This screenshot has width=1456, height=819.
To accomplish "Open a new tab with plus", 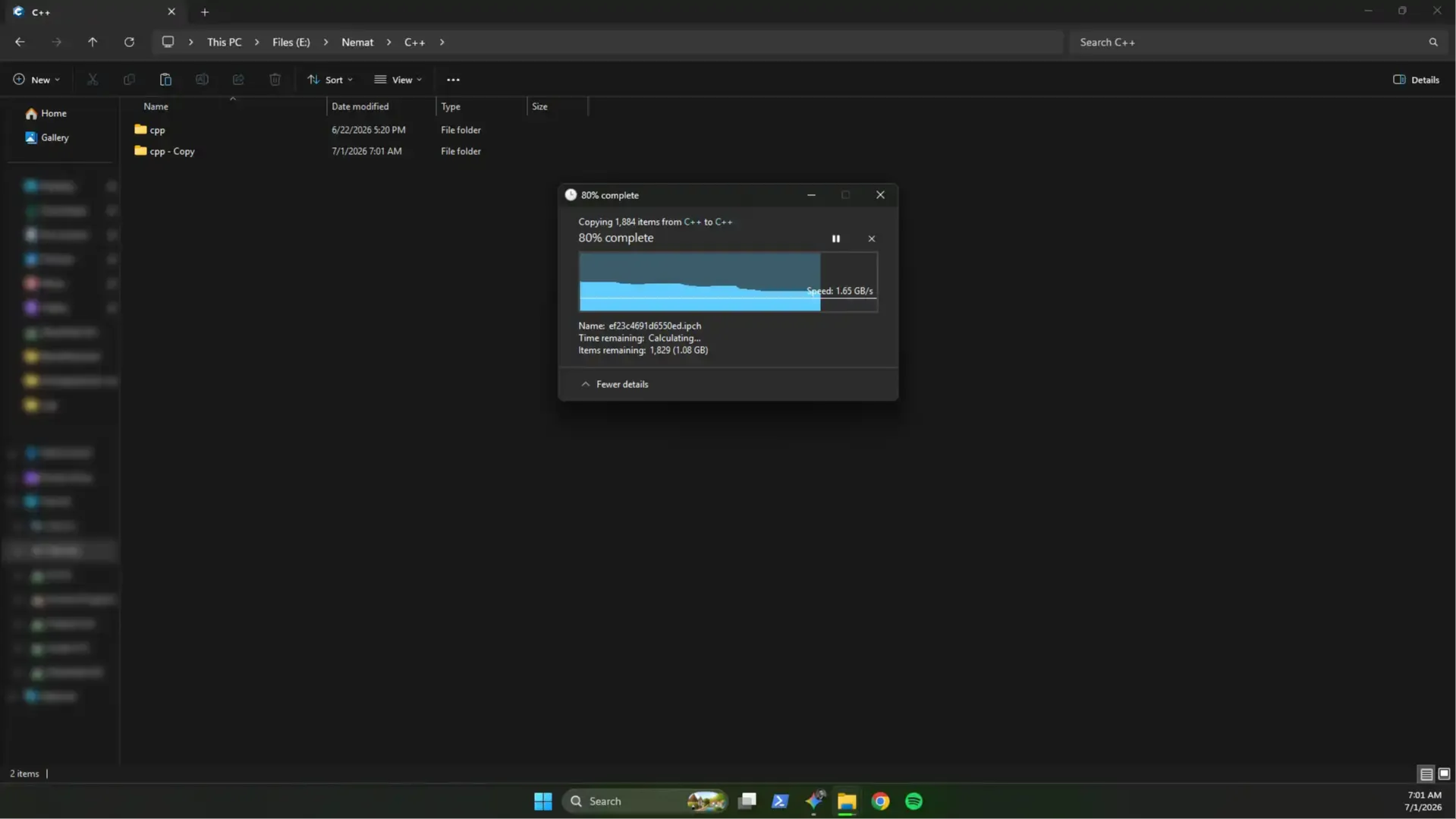I will coord(205,12).
